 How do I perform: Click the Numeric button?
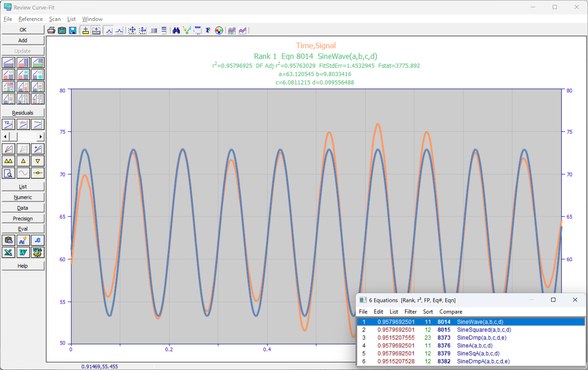tap(23, 197)
